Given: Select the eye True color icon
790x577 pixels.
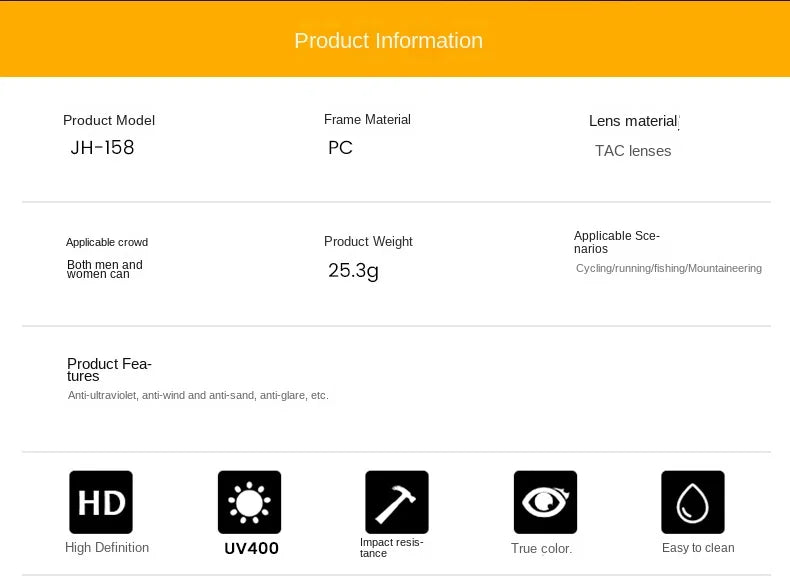Looking at the screenshot, I should point(545,502).
